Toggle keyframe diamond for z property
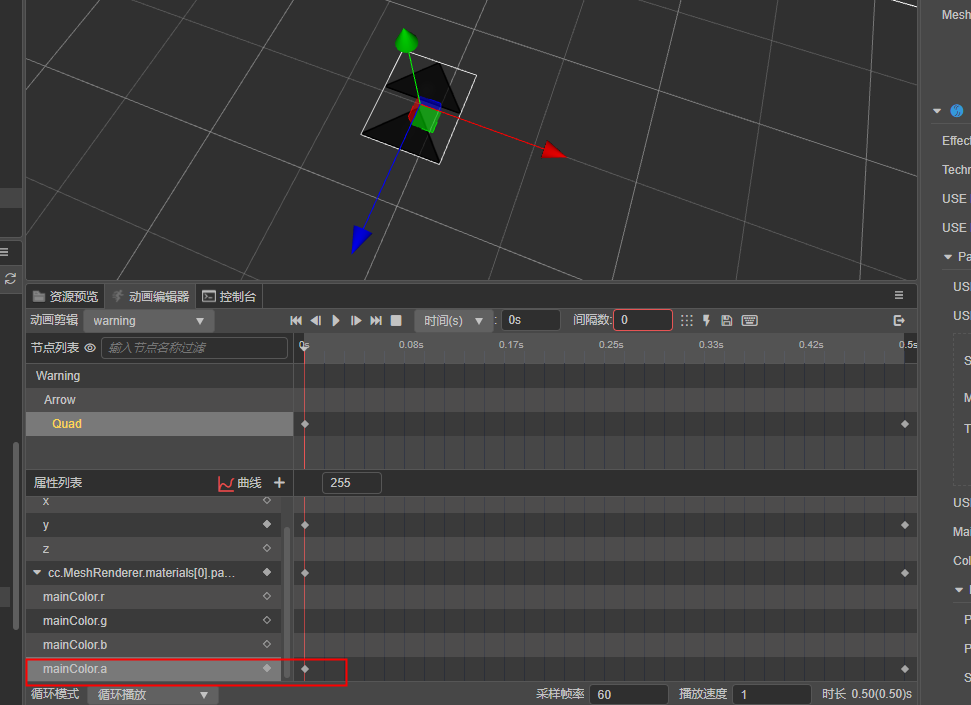Viewport: 971px width, 705px height. tap(267, 548)
